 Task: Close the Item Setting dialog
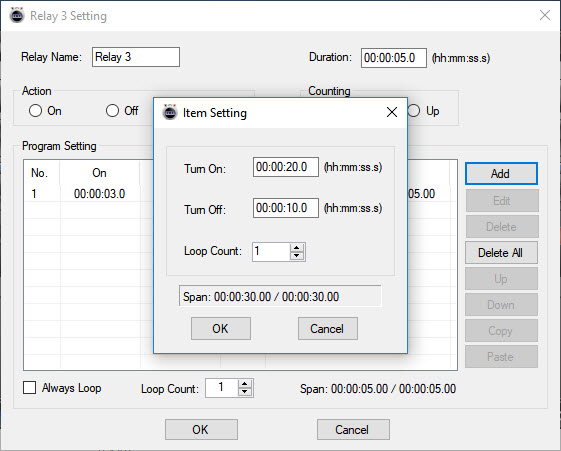coord(392,112)
